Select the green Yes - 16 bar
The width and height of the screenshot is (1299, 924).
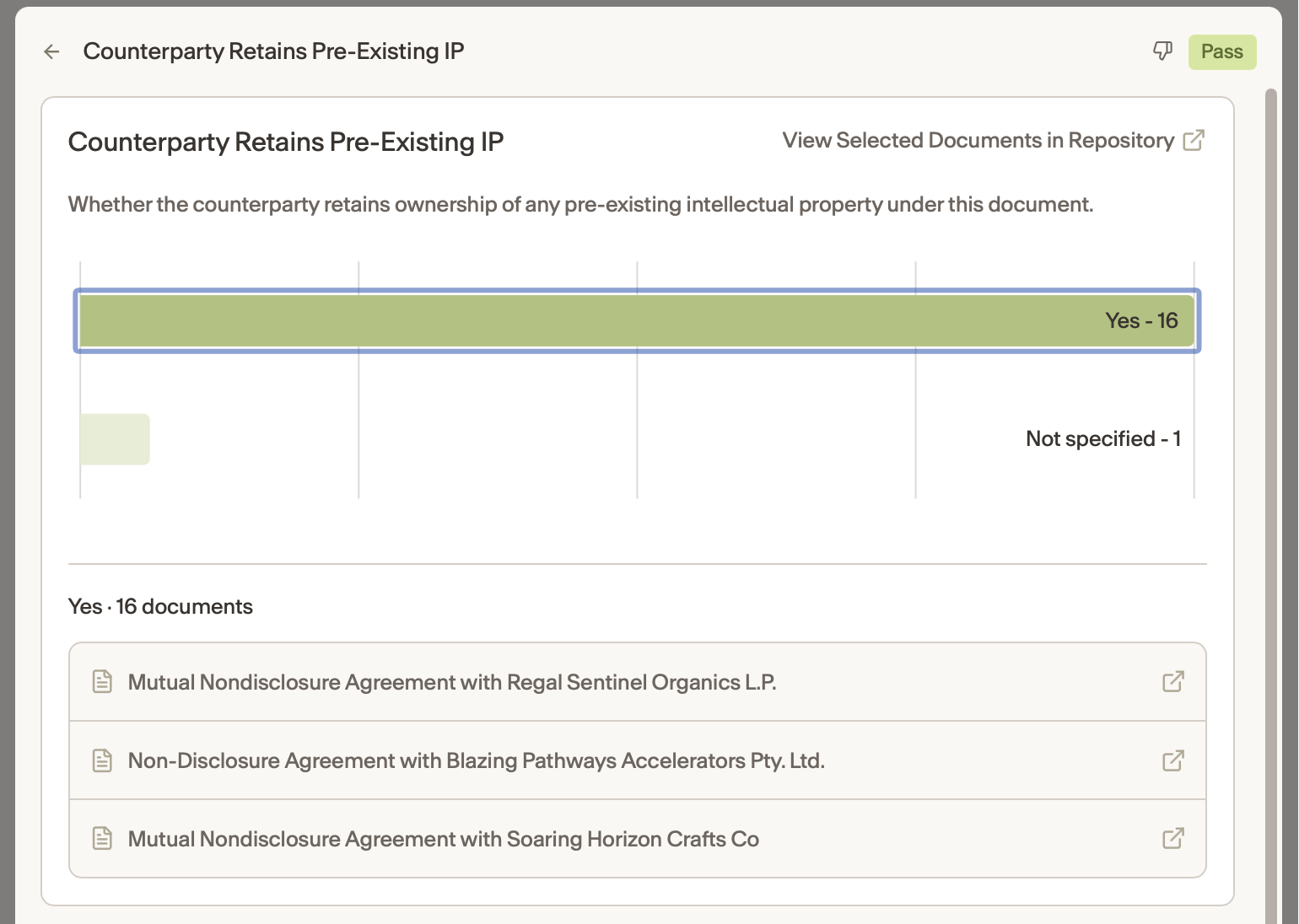tap(637, 320)
